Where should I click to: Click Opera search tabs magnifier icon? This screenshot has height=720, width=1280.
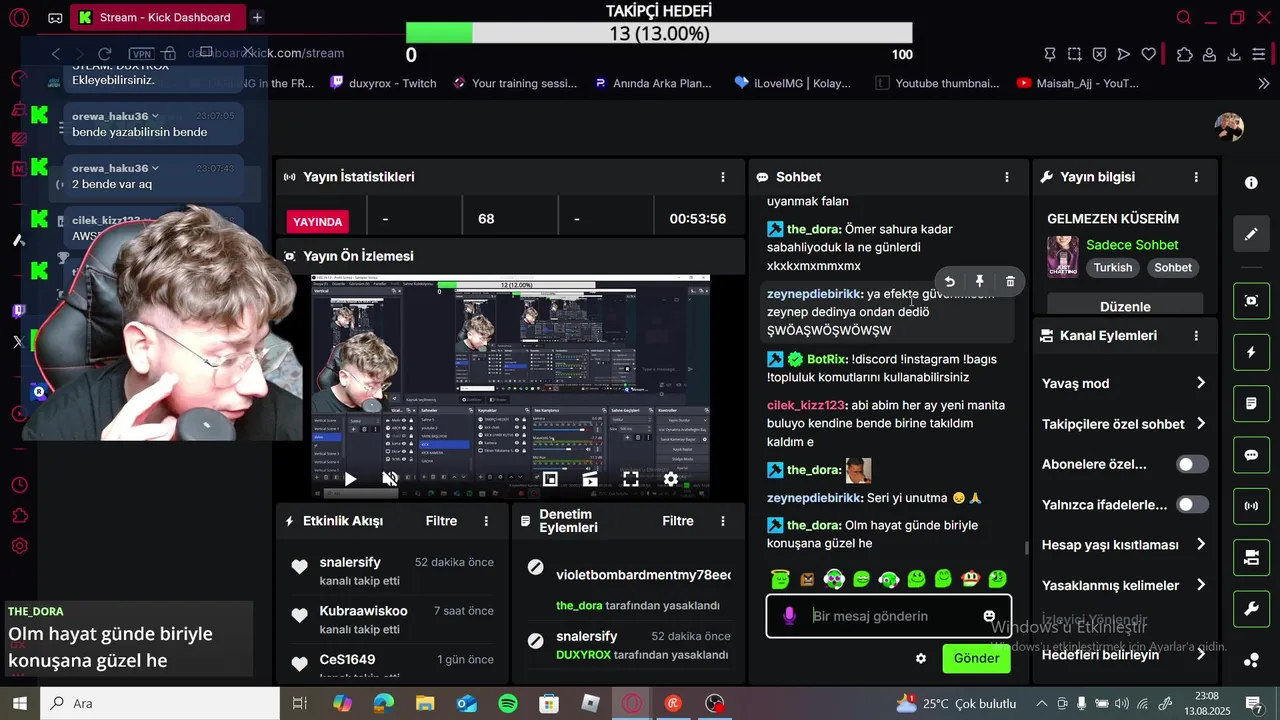tap(1184, 17)
